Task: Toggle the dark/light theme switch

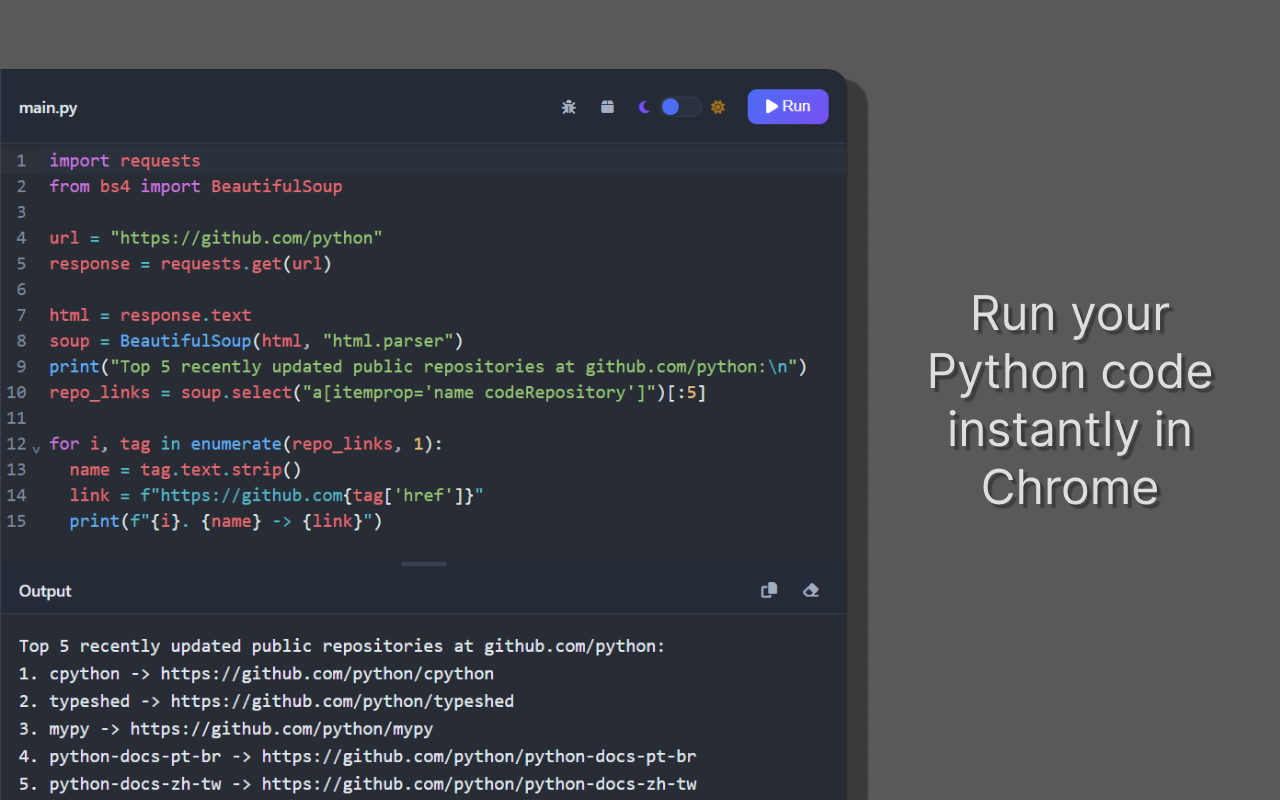Action: click(680, 107)
